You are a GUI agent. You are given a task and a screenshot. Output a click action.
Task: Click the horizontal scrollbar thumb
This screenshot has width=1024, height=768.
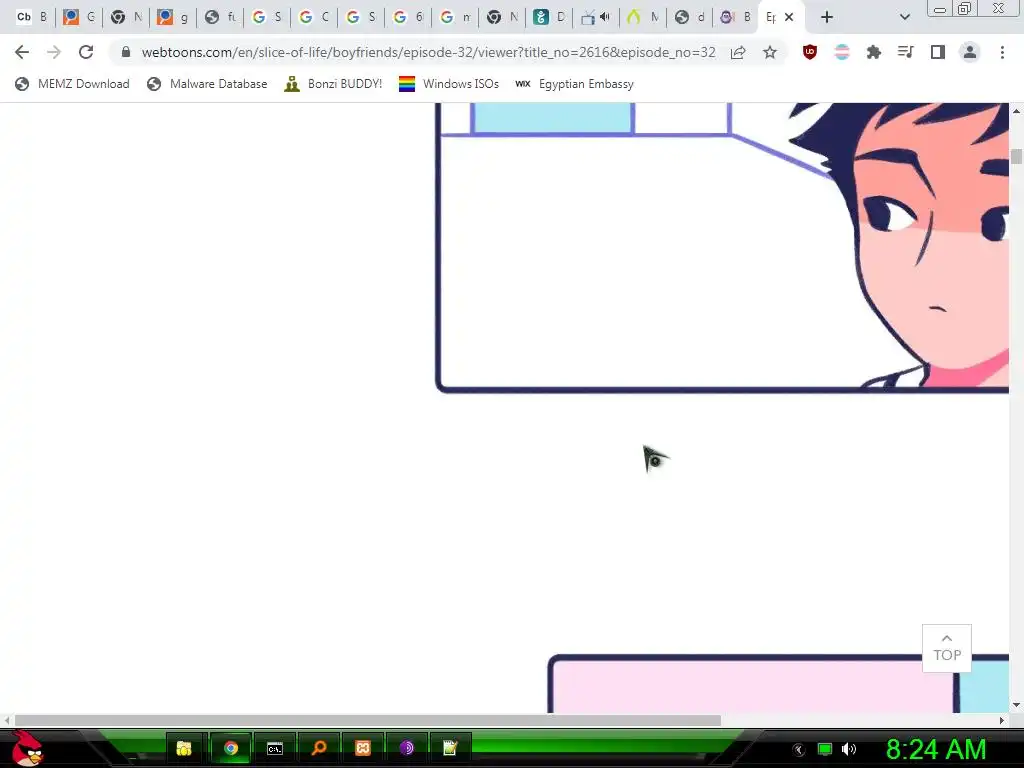pyautogui.click(x=368, y=720)
